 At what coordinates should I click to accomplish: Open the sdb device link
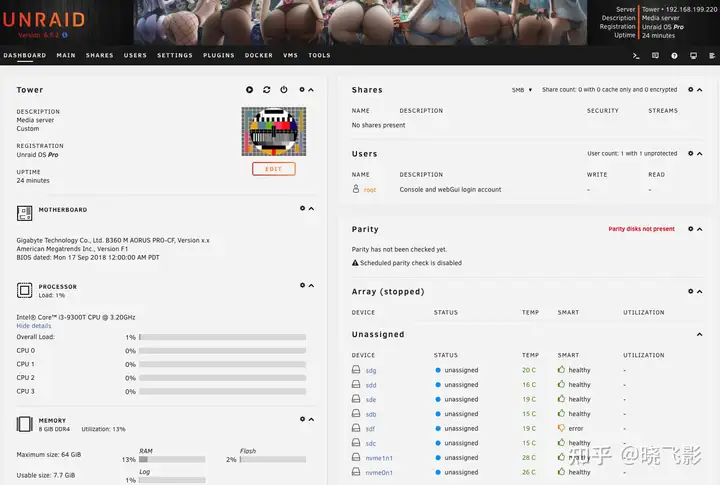371,414
